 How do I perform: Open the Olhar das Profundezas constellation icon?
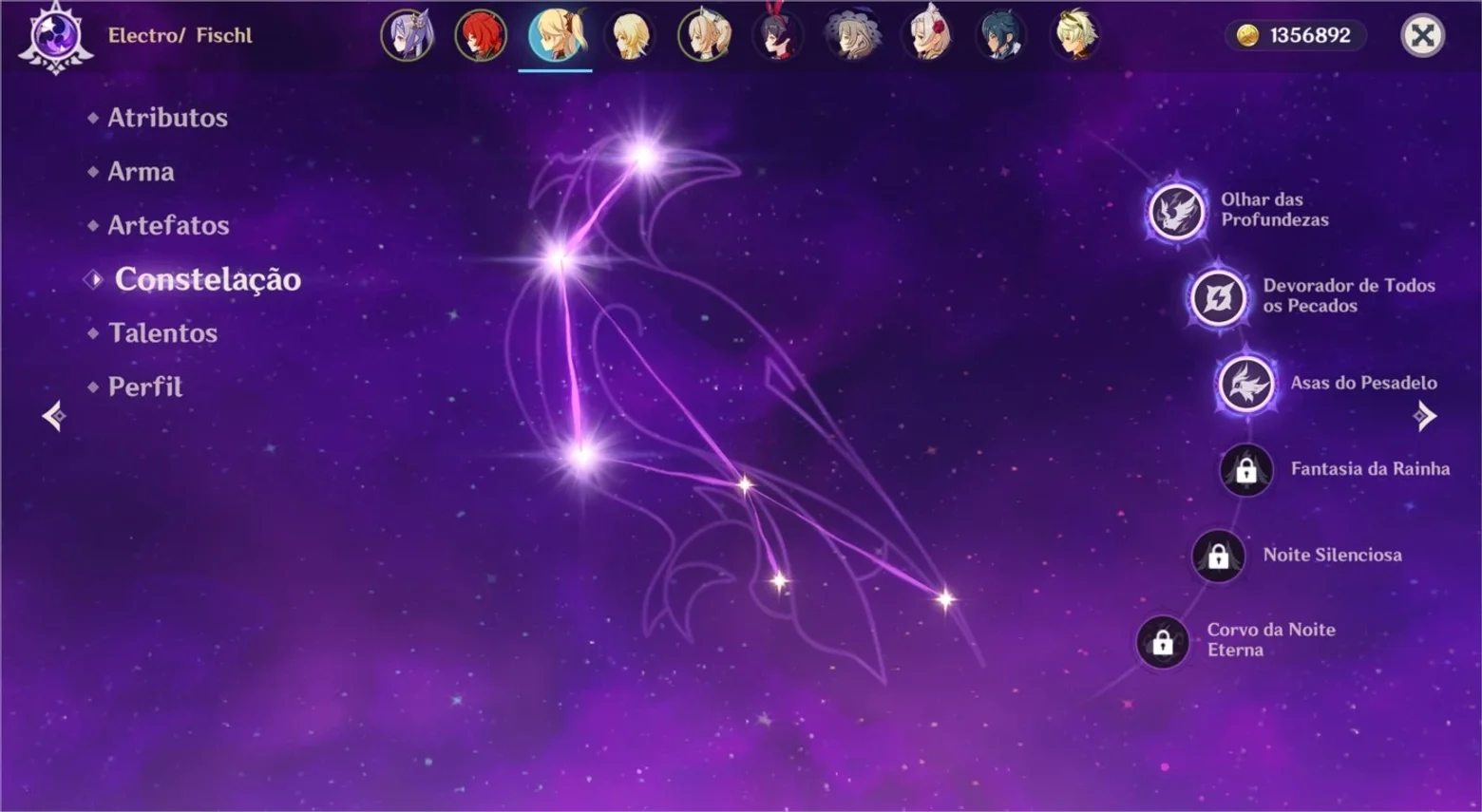1176,210
